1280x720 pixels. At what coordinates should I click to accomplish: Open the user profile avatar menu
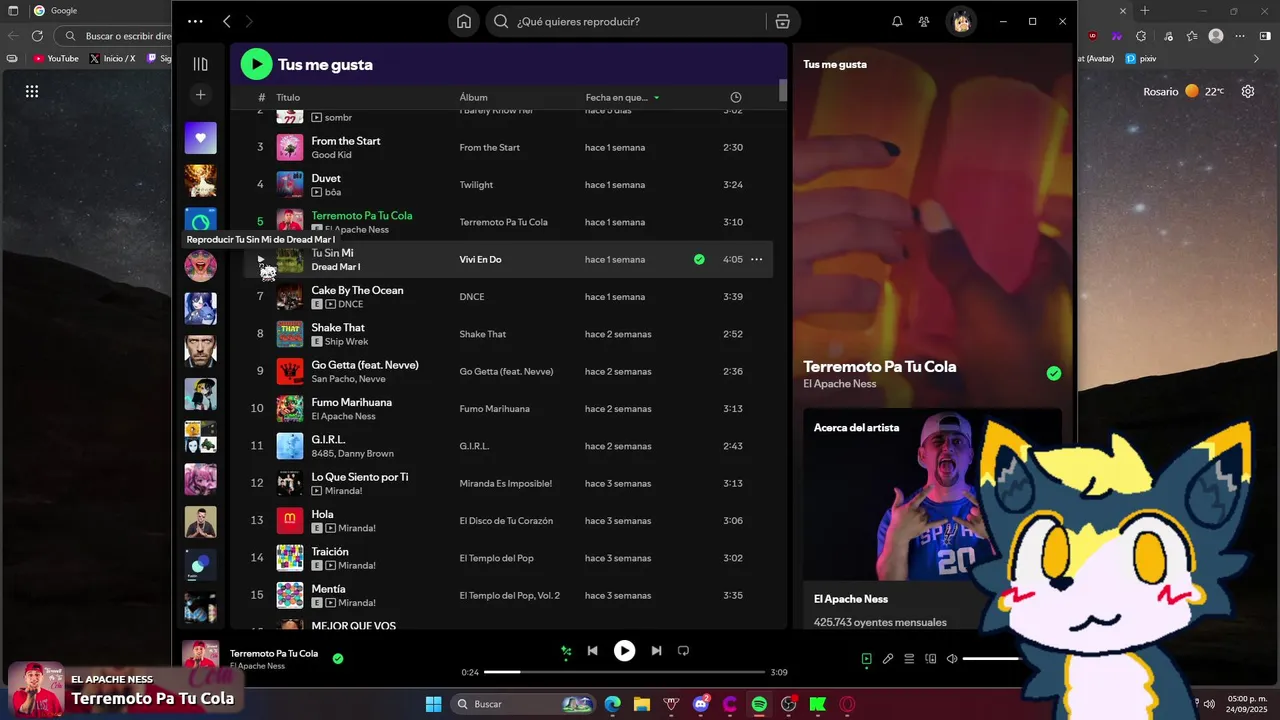[961, 21]
